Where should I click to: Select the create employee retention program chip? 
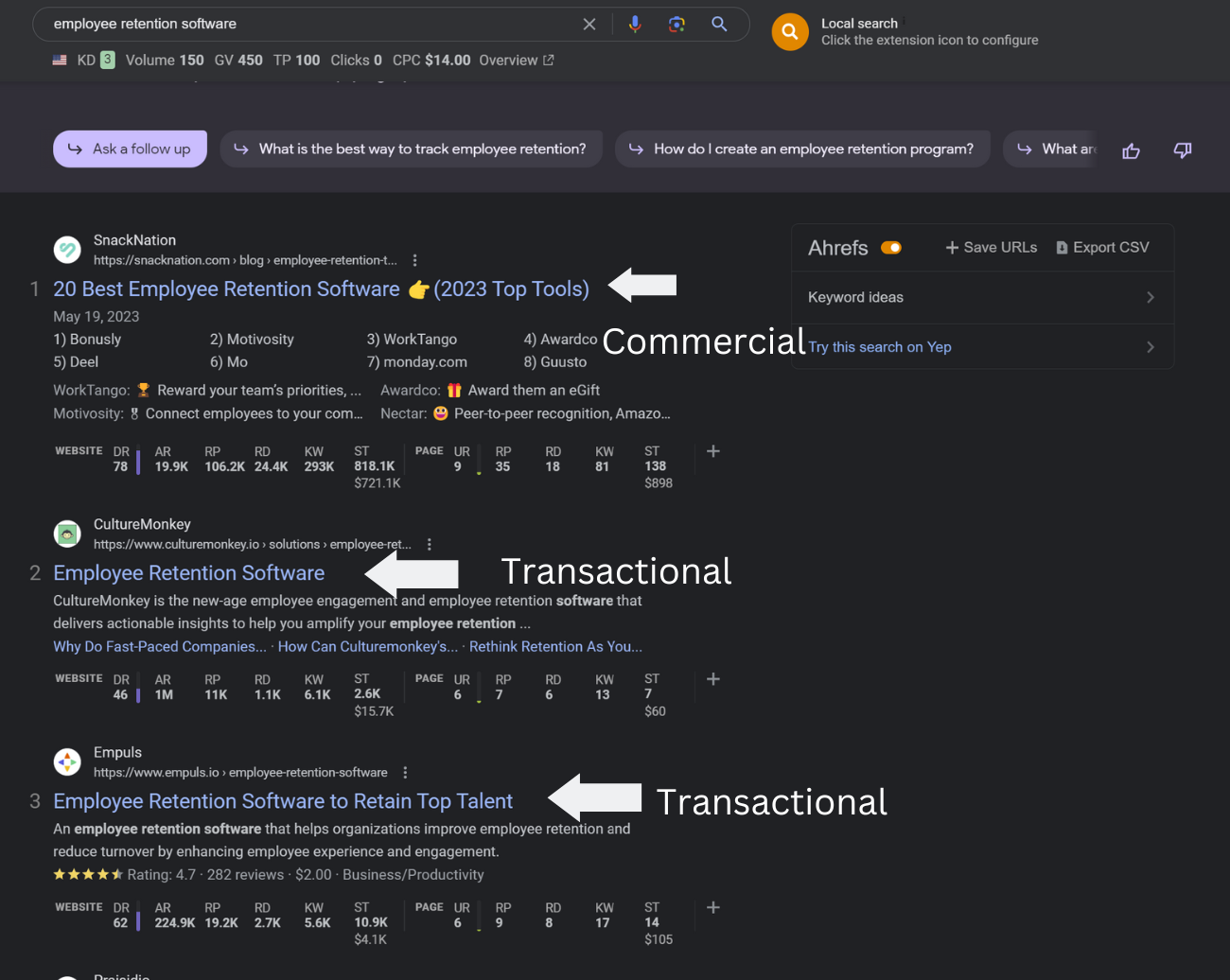pyautogui.click(x=802, y=149)
